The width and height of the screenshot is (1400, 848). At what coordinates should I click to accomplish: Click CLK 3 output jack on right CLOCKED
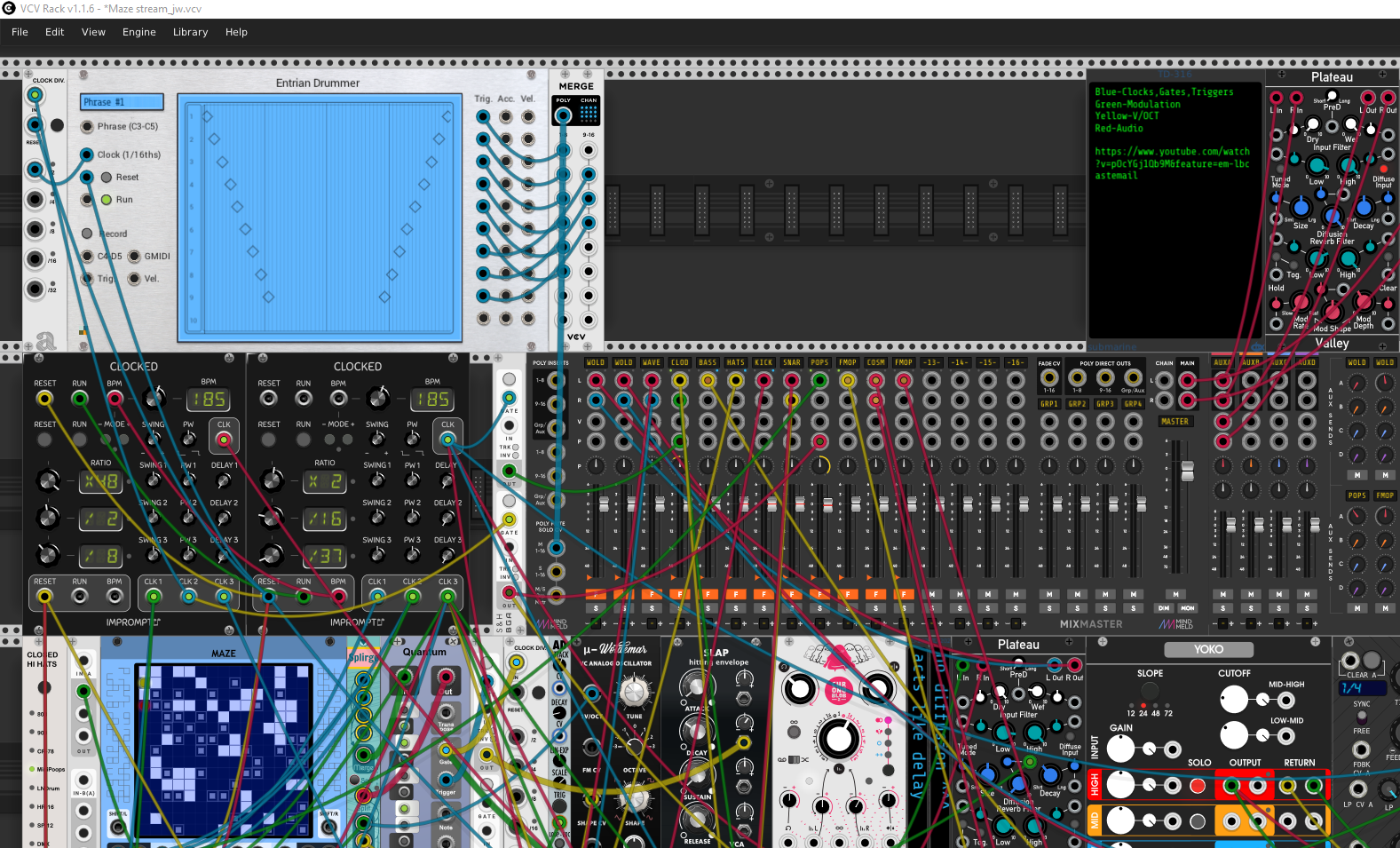[x=447, y=597]
